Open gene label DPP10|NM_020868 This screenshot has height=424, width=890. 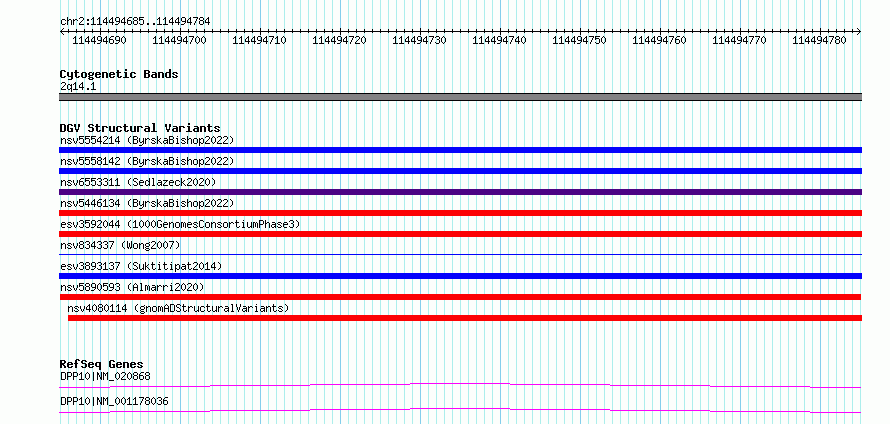pos(105,376)
